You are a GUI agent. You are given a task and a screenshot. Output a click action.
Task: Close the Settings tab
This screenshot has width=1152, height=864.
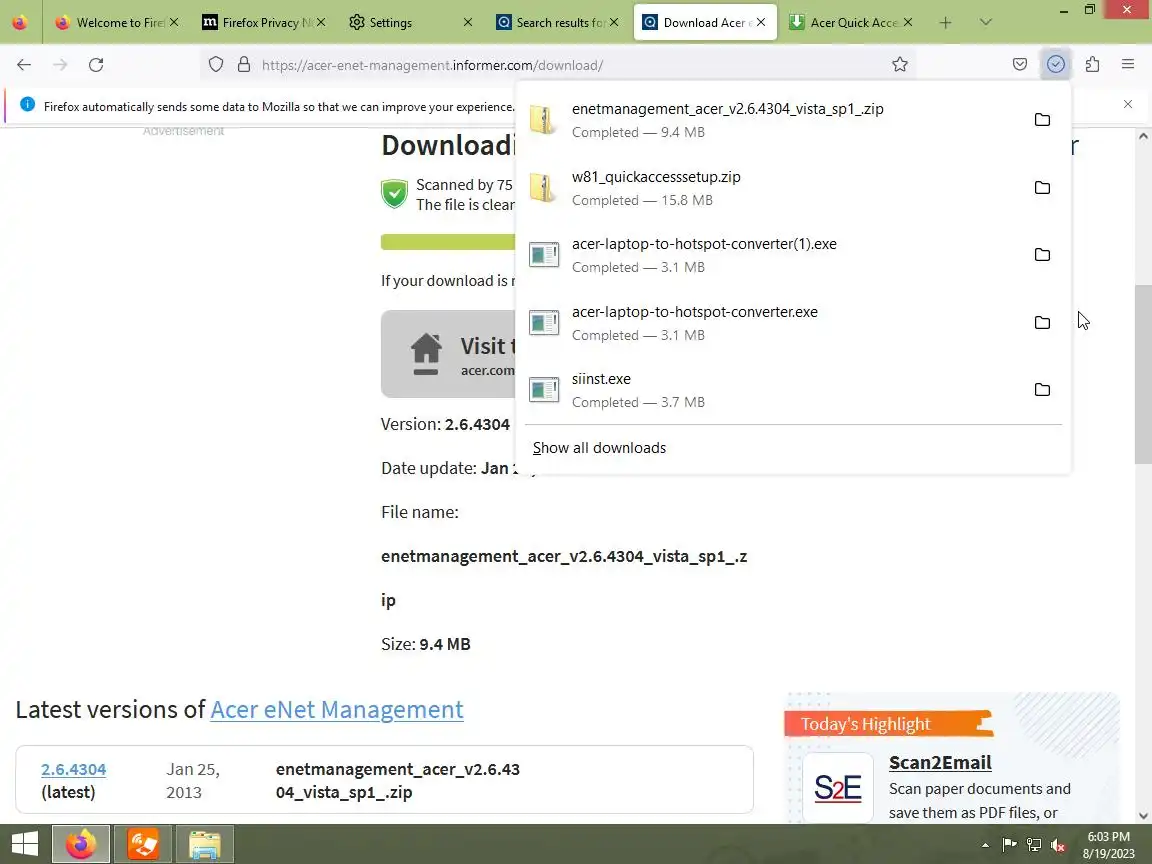coord(467,22)
